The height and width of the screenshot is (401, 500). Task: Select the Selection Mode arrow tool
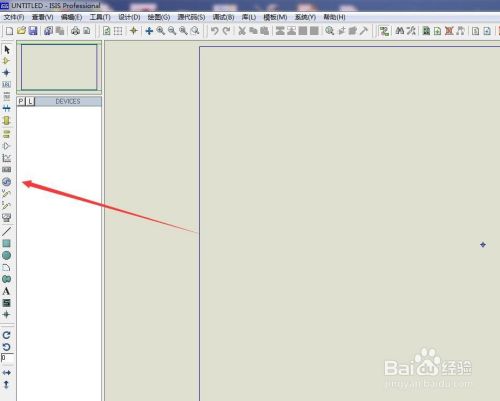tap(7, 50)
